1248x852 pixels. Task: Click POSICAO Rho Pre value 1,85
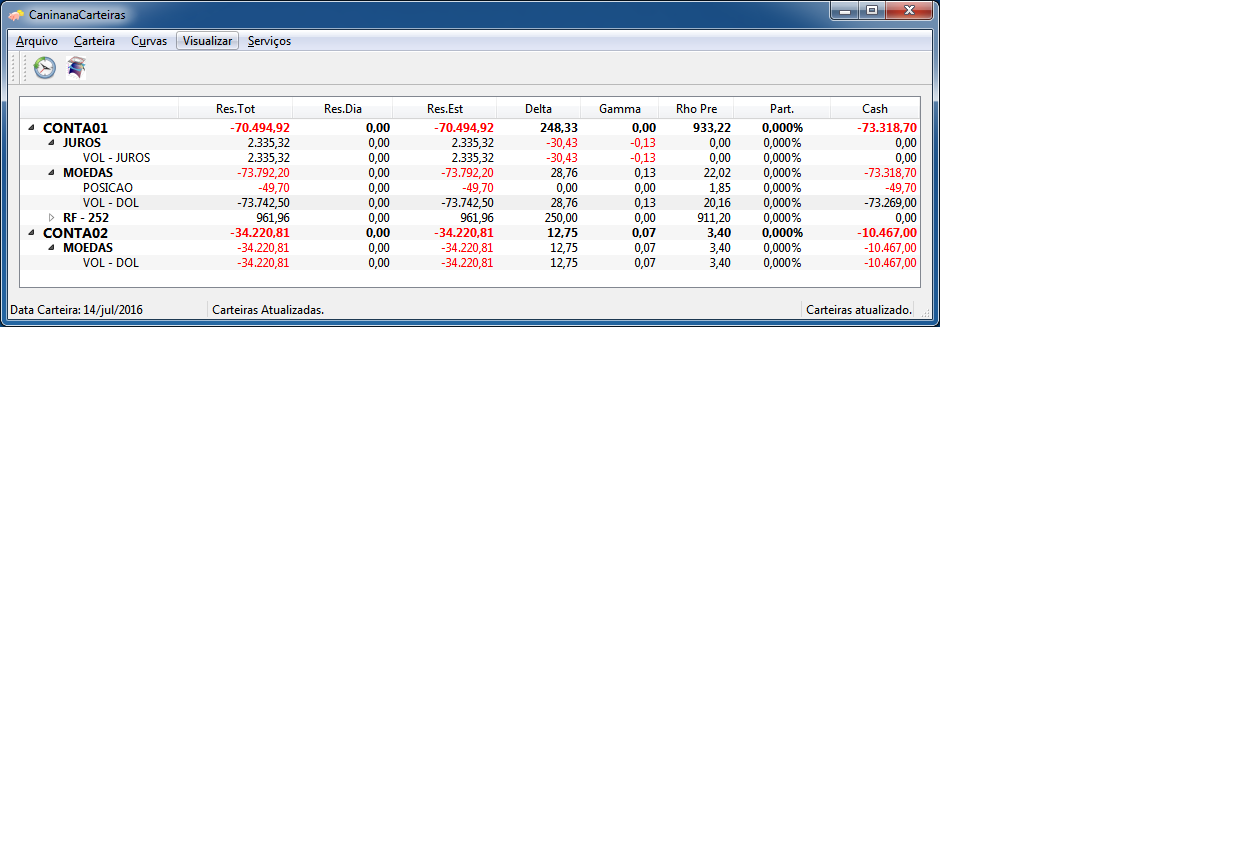tap(720, 188)
